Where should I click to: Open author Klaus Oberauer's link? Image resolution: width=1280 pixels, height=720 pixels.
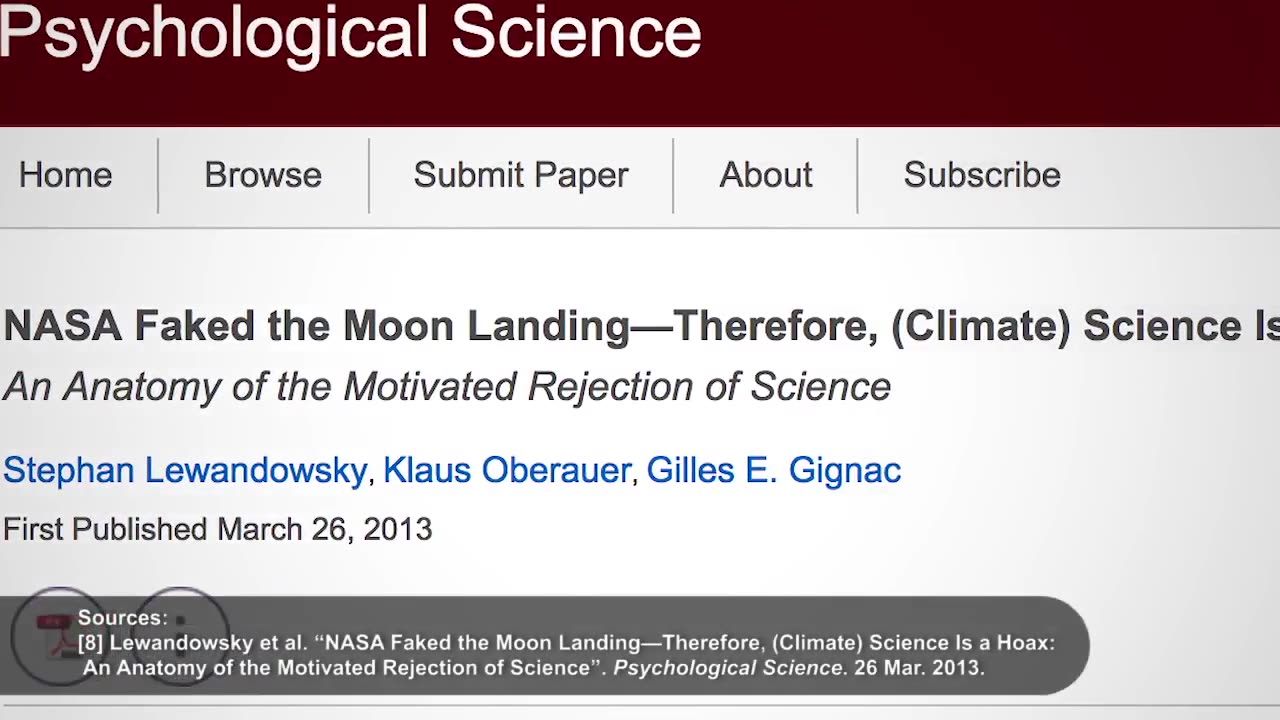tap(507, 470)
